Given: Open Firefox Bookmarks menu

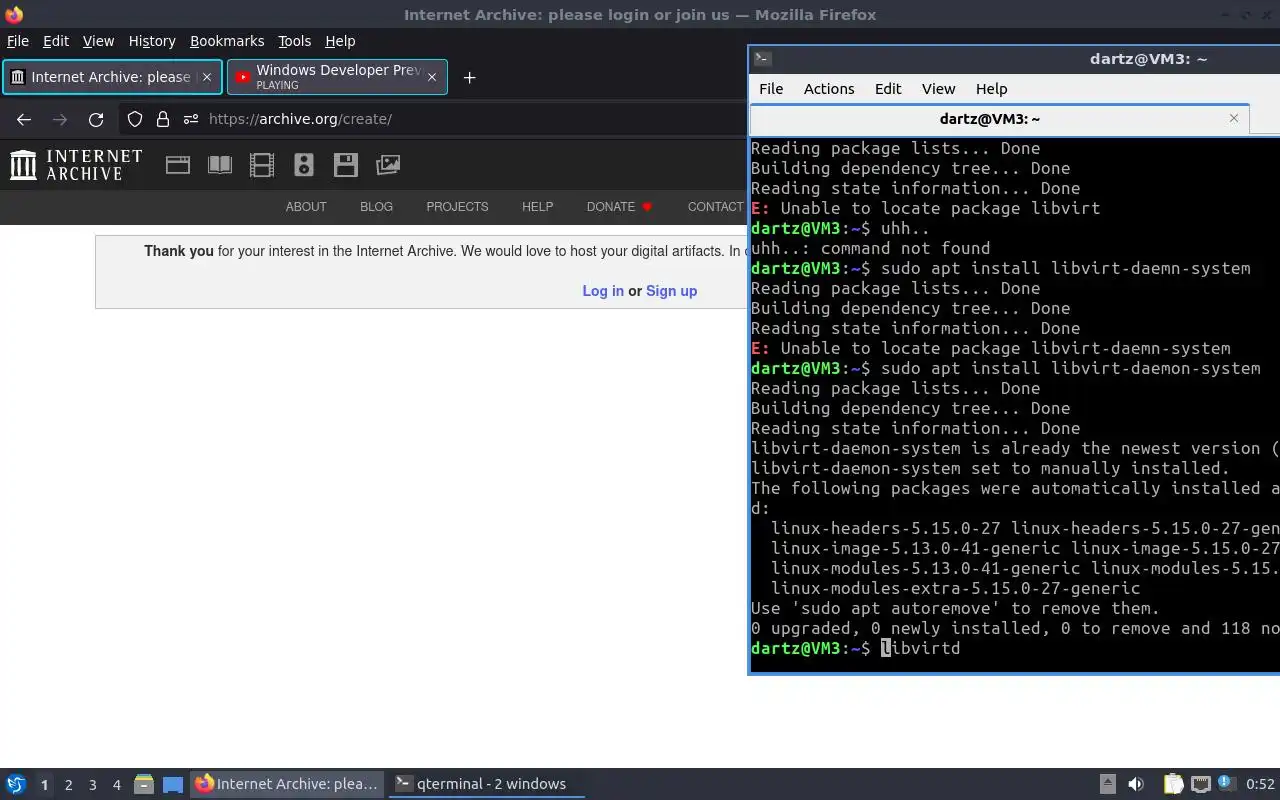Looking at the screenshot, I should [227, 41].
